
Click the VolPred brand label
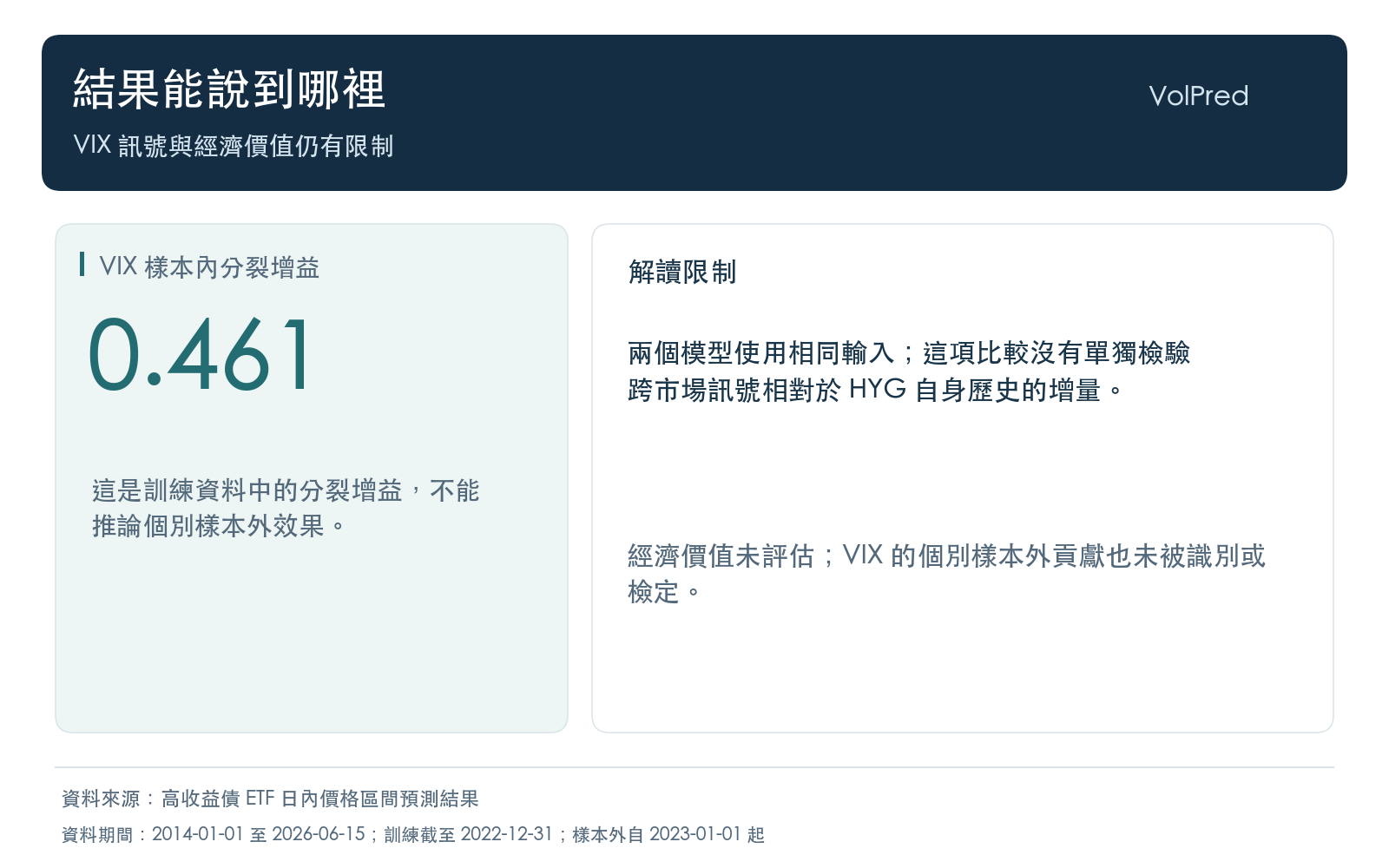[1198, 95]
